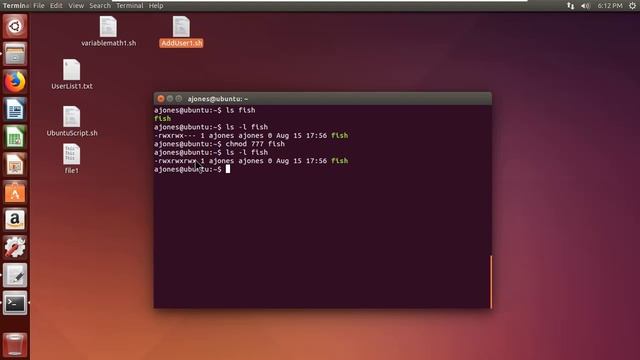Open LibreOffice Impress from launcher
Screen dimensions: 640x360
(15, 164)
